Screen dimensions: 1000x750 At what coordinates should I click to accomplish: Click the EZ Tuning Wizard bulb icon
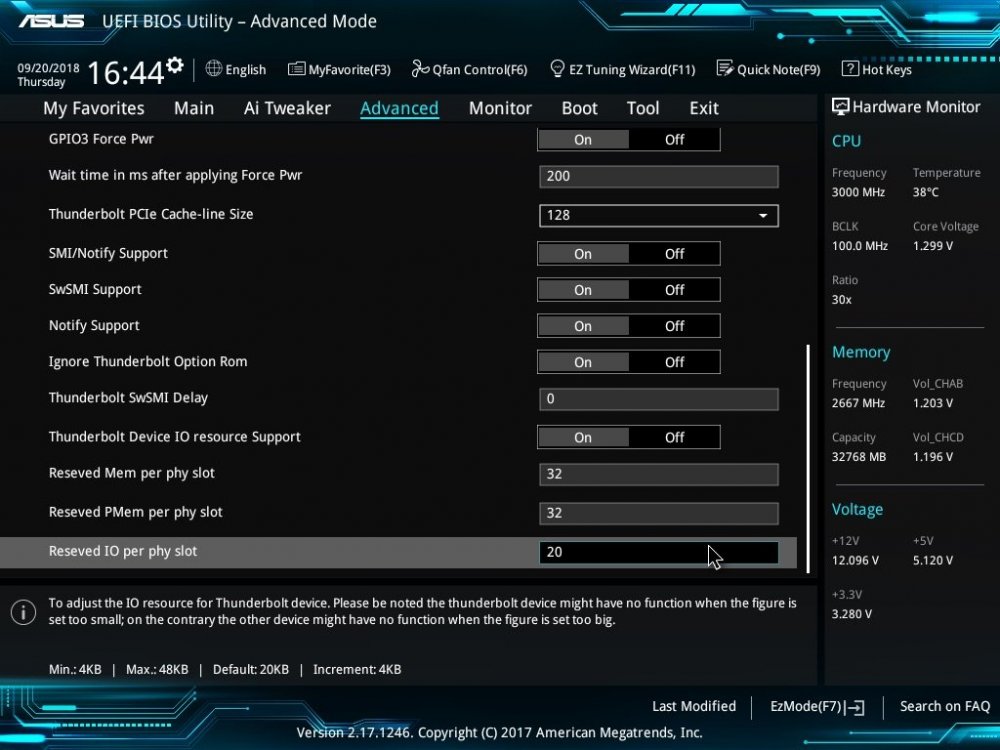557,68
